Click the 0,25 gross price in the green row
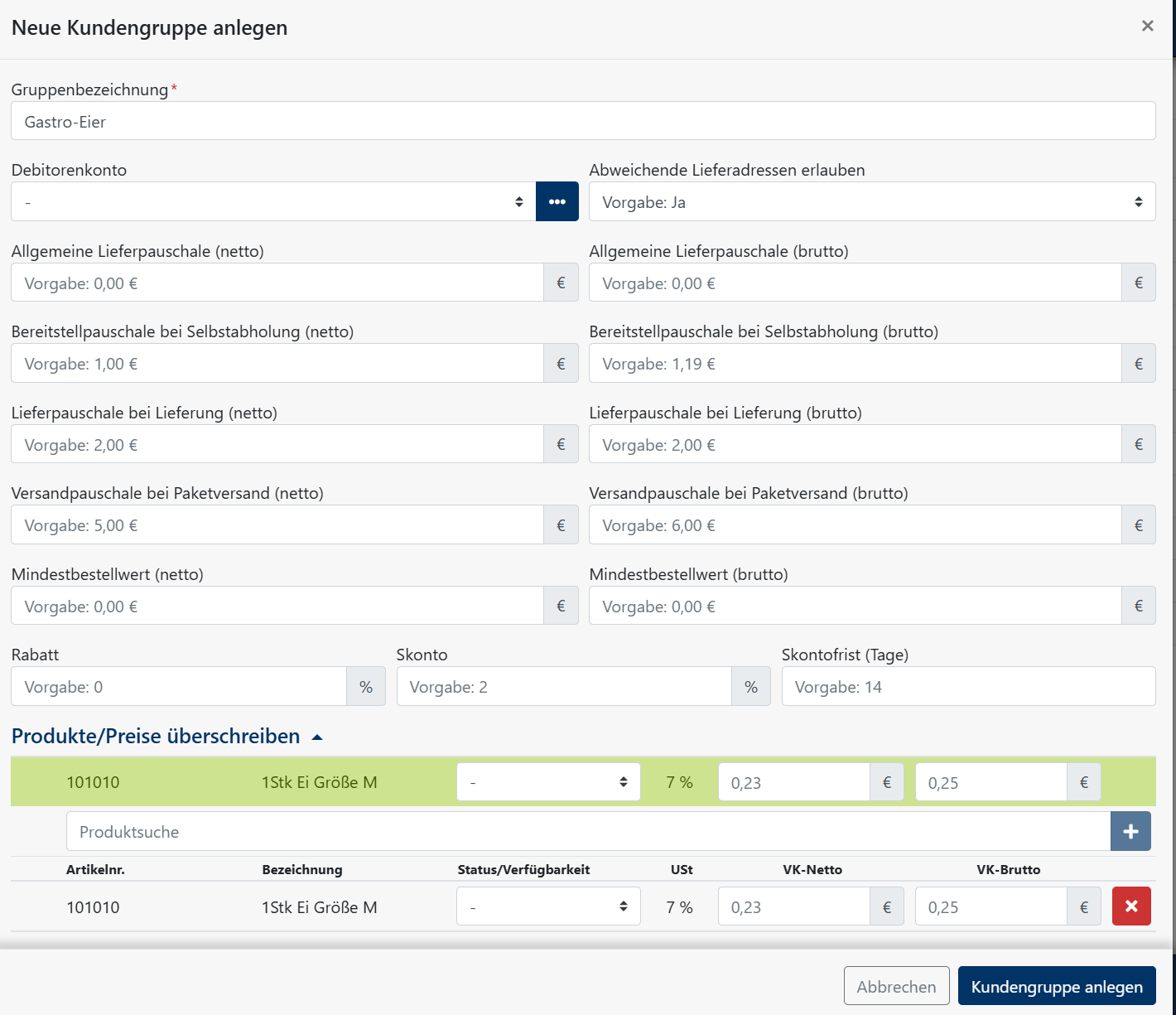 point(991,782)
